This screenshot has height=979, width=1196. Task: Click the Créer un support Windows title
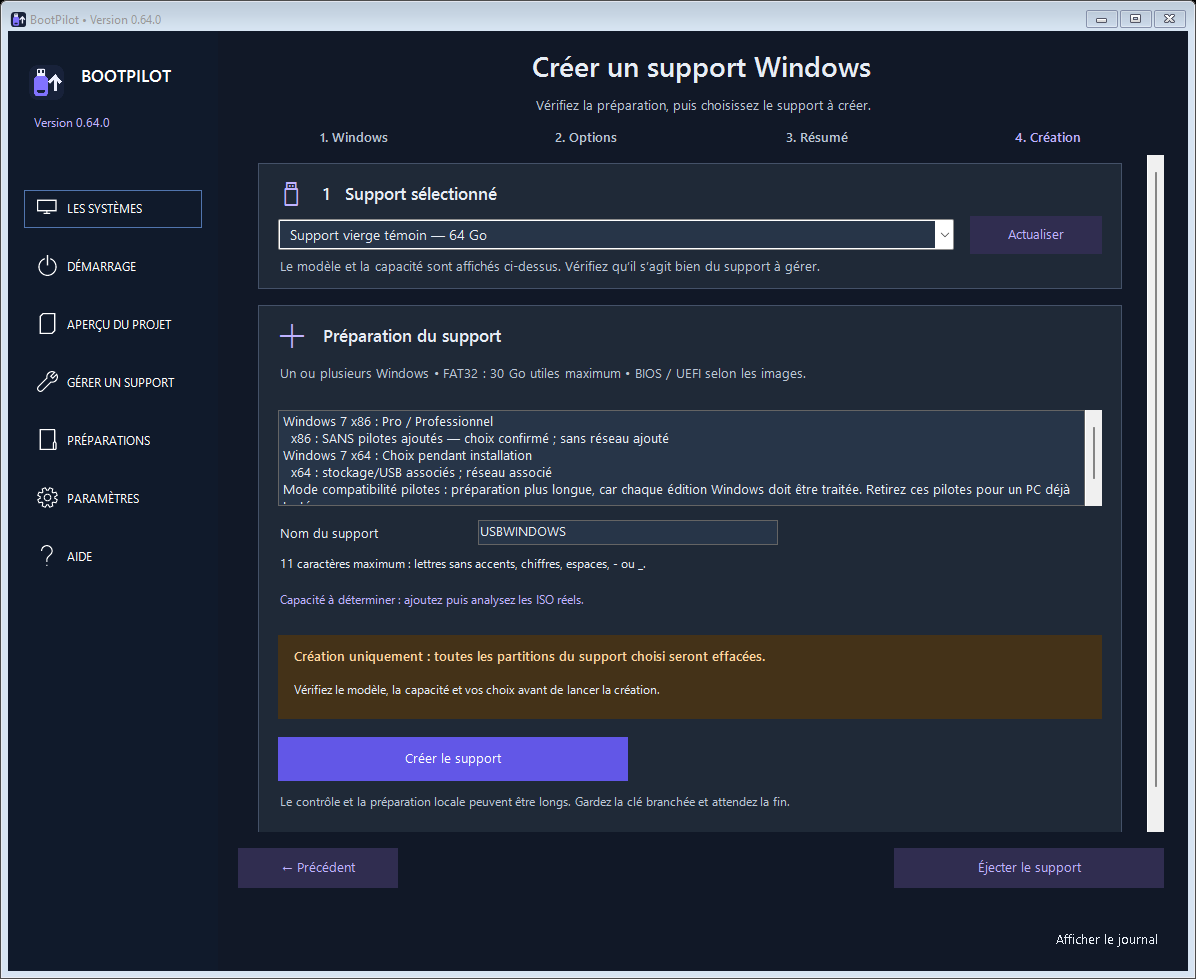click(701, 68)
